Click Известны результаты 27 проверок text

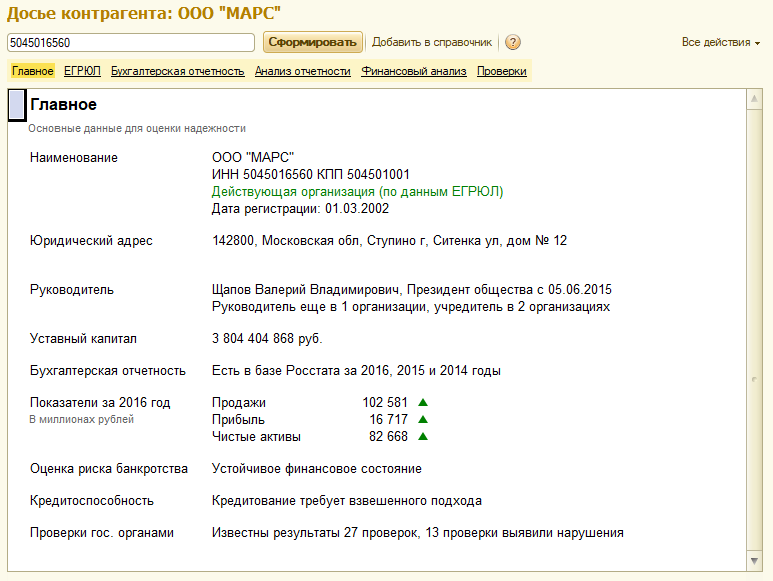point(418,533)
